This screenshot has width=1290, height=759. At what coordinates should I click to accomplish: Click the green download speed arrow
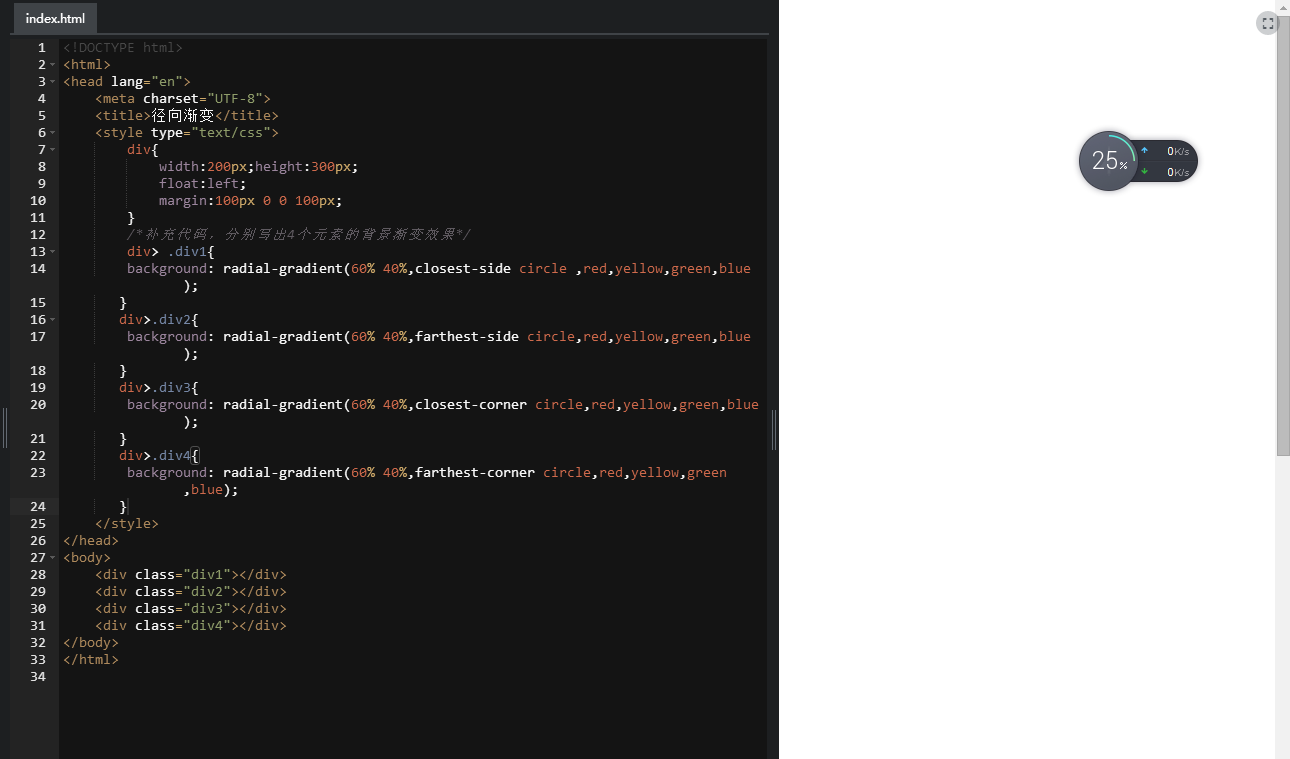point(1145,171)
